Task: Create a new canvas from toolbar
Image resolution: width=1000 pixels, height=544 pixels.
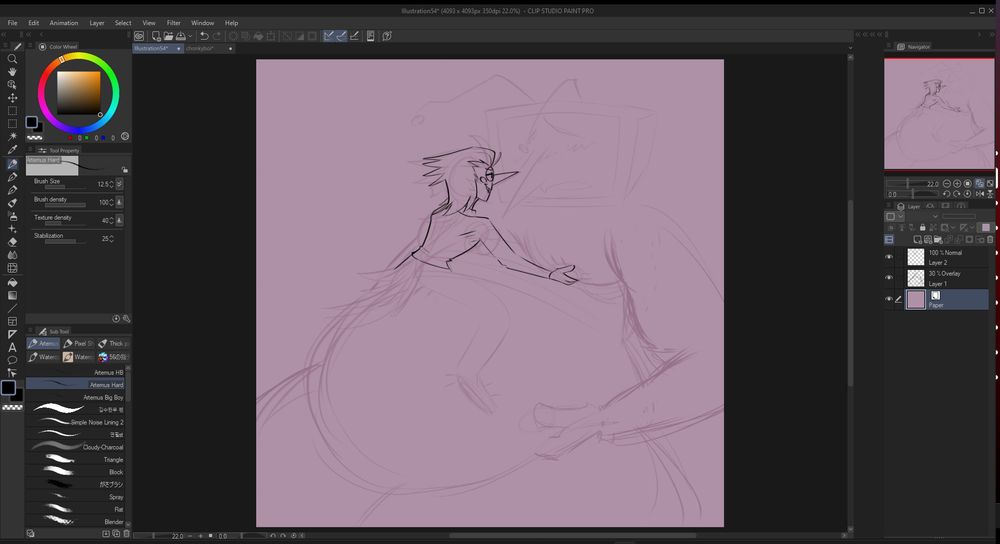Action: [156, 36]
